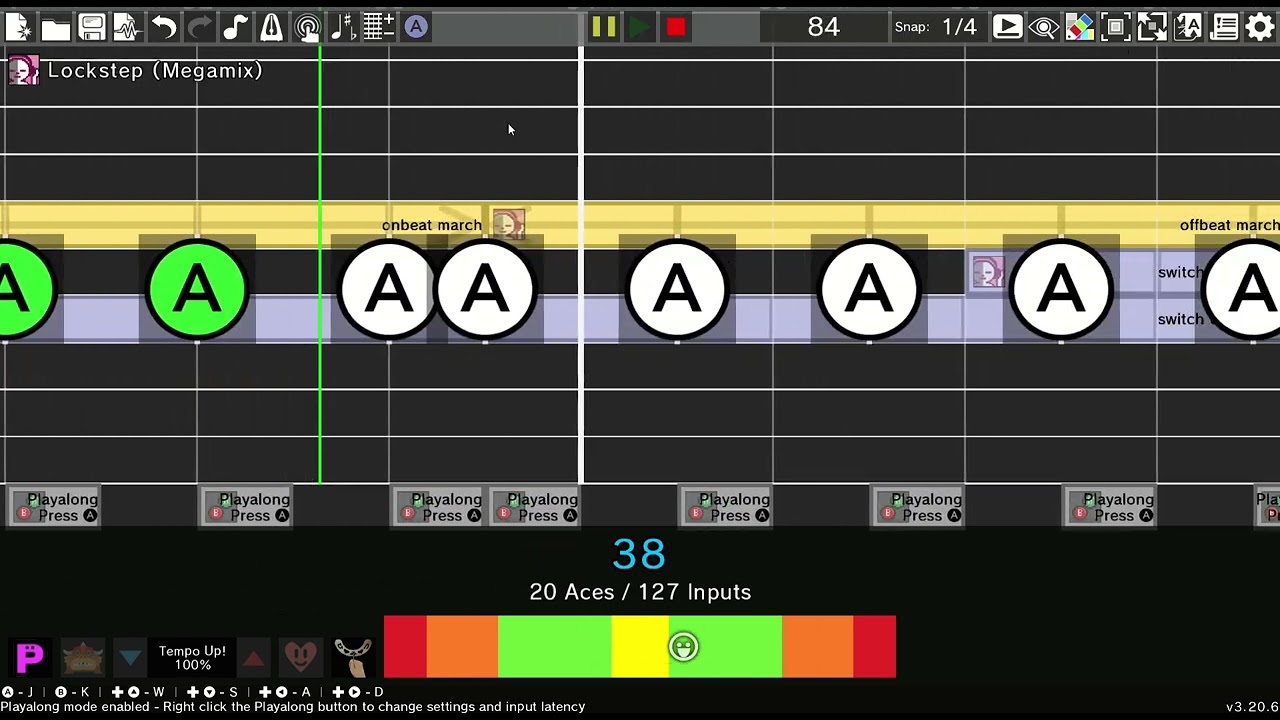This screenshot has height=720, width=1280.
Task: Click the '20 Aces / 127 Inputs' text
Action: 640,592
